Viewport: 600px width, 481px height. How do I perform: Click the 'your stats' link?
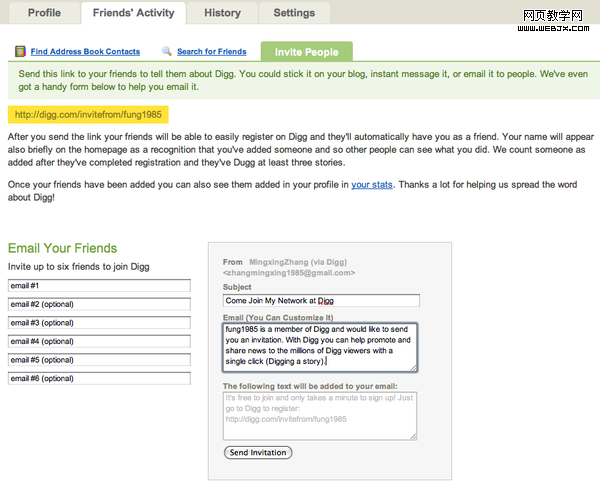tap(372, 184)
